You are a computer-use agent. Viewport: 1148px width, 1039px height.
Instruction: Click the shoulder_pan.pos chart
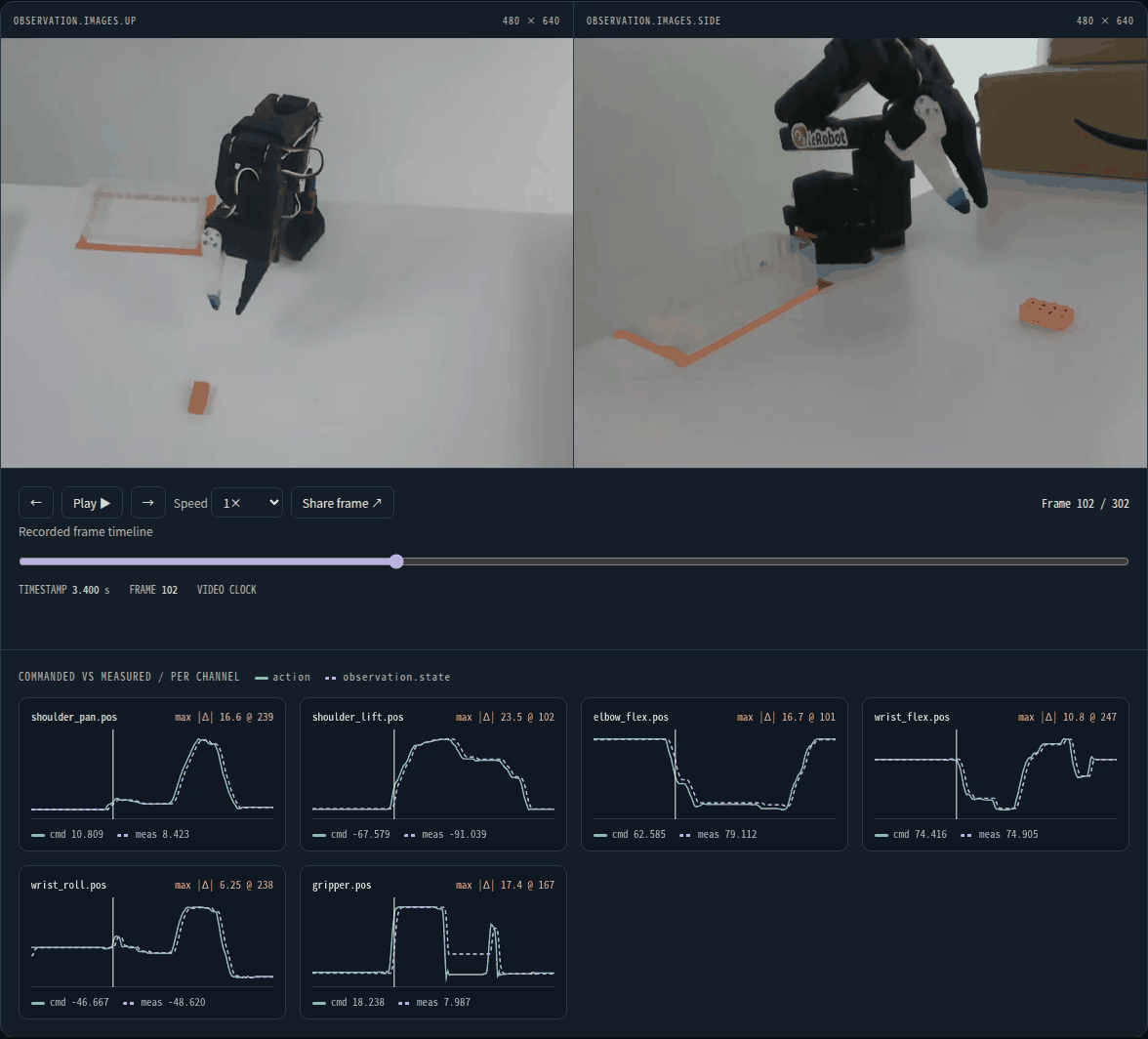click(152, 774)
